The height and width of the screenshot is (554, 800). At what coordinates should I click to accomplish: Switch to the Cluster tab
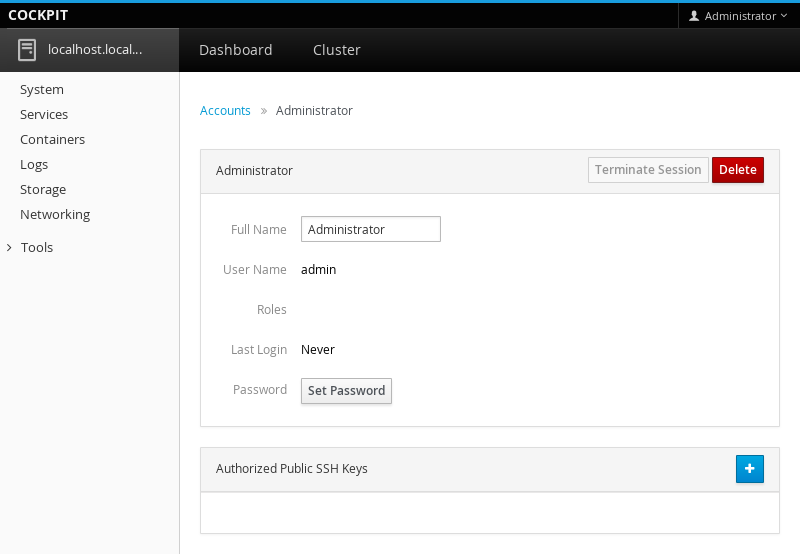[336, 50]
